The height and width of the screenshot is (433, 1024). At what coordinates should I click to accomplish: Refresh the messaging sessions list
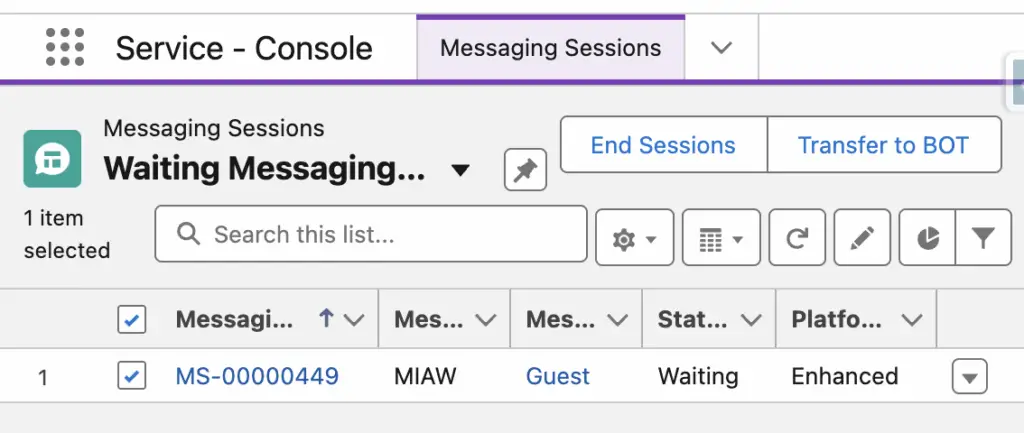tap(797, 237)
